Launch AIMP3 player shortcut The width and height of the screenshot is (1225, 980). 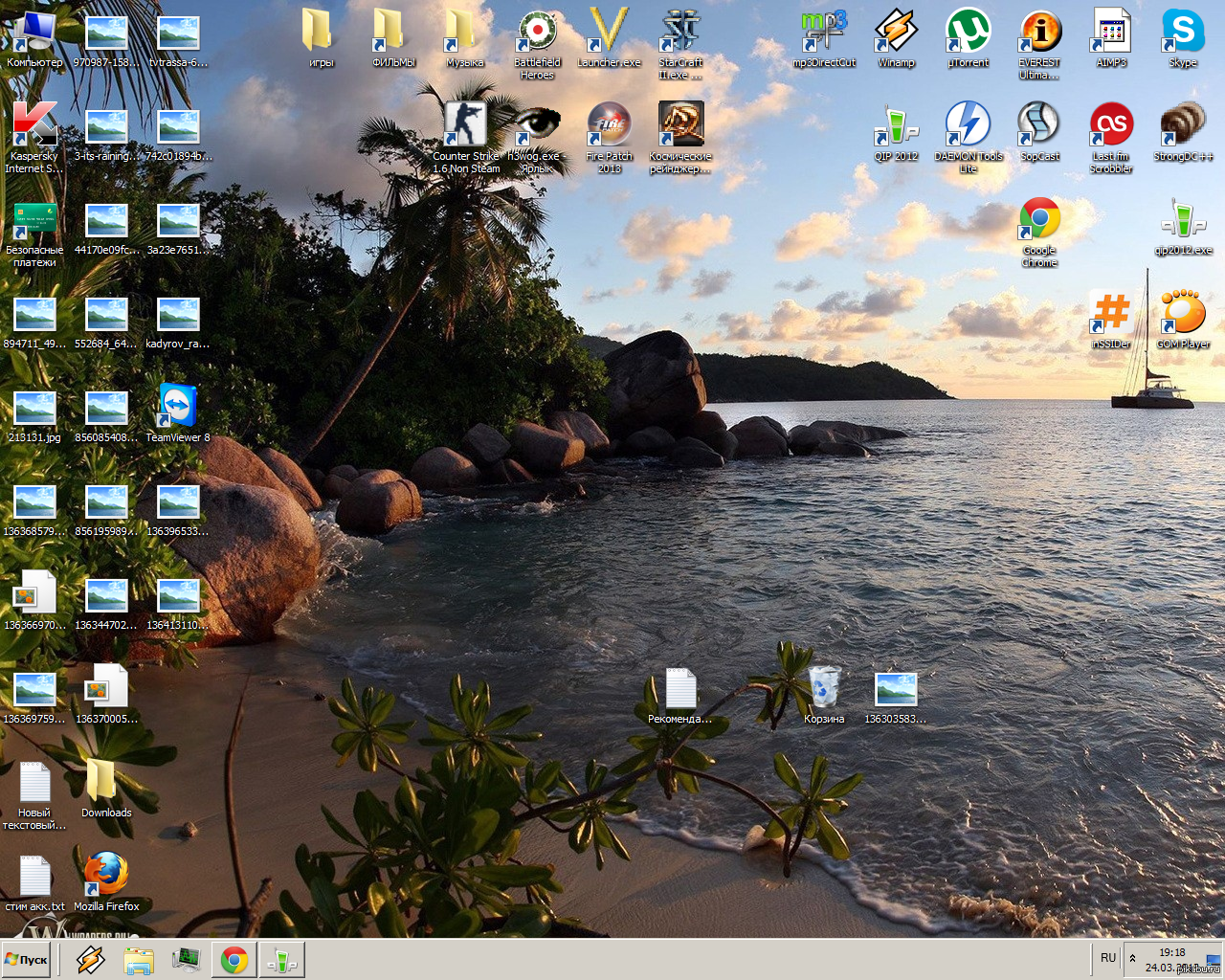(x=1111, y=38)
